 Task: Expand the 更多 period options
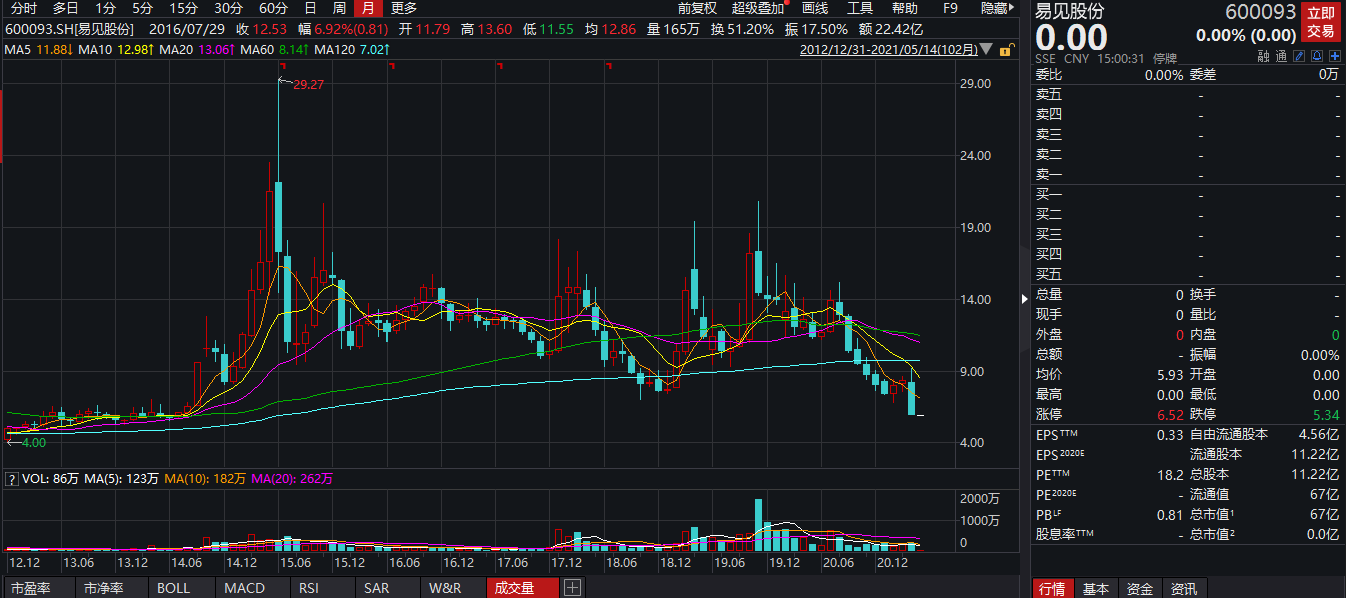click(x=404, y=8)
